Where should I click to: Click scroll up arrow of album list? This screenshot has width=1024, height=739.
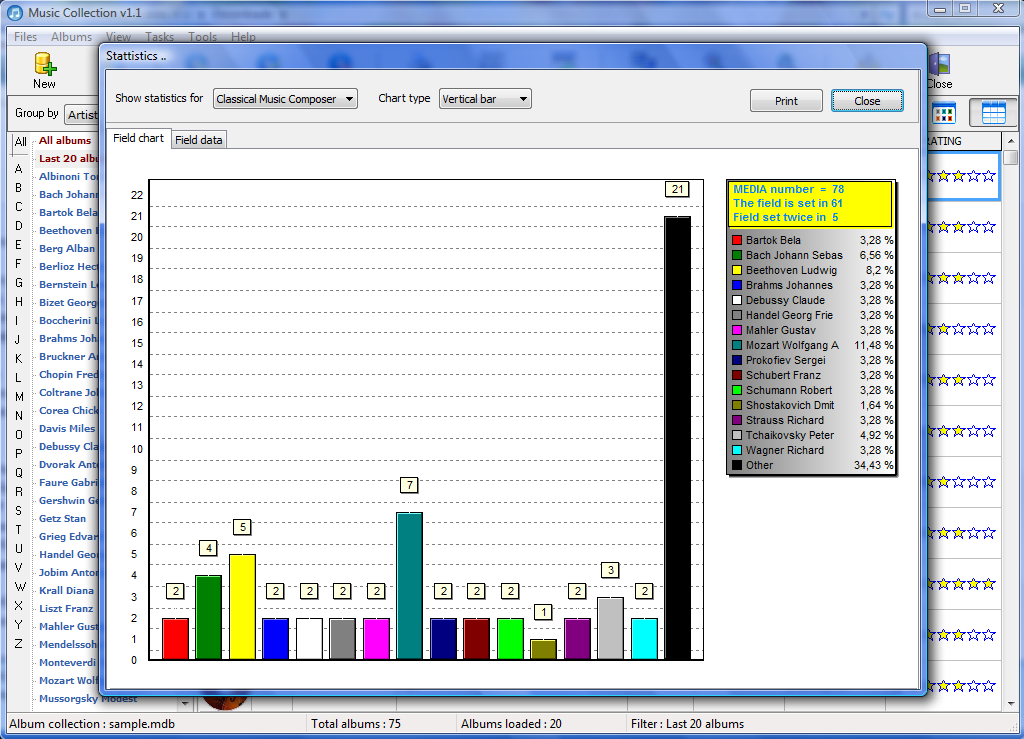1011,141
